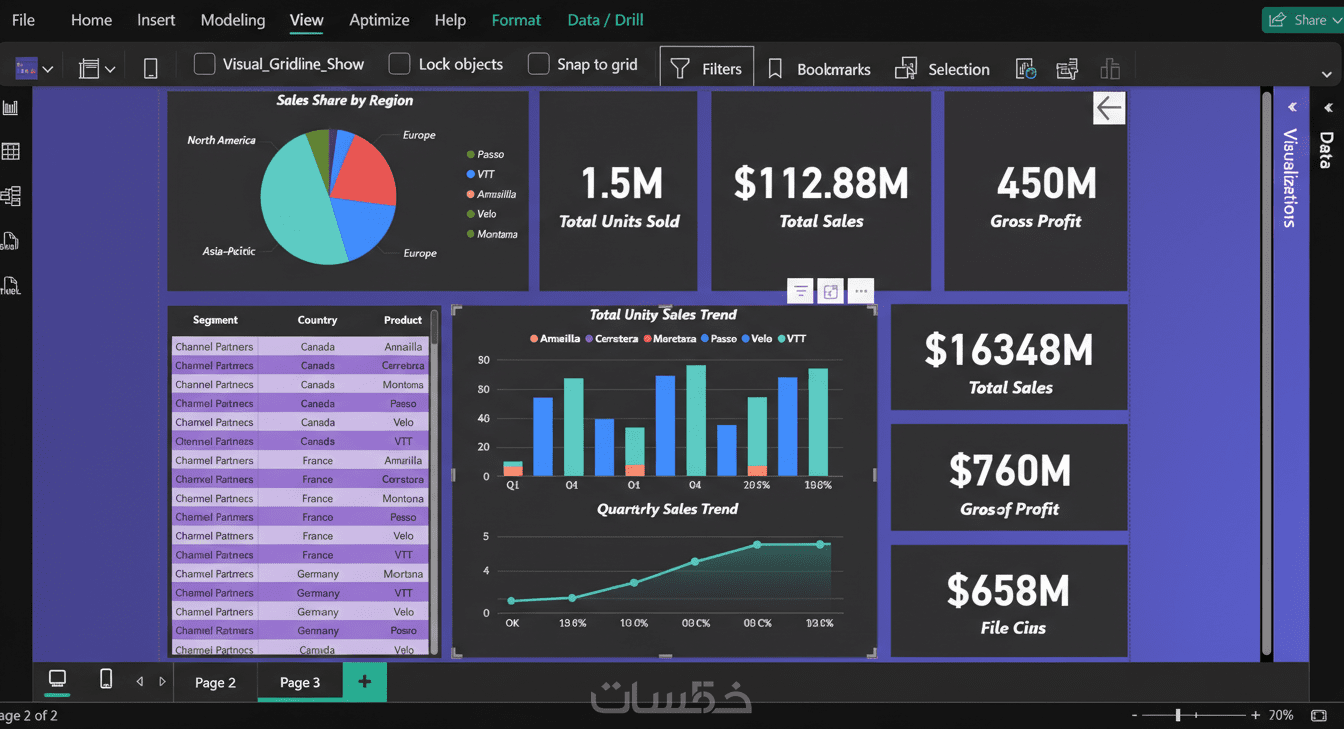This screenshot has height=729, width=1344.
Task: Switch to Page 2 tab
Action: [215, 682]
